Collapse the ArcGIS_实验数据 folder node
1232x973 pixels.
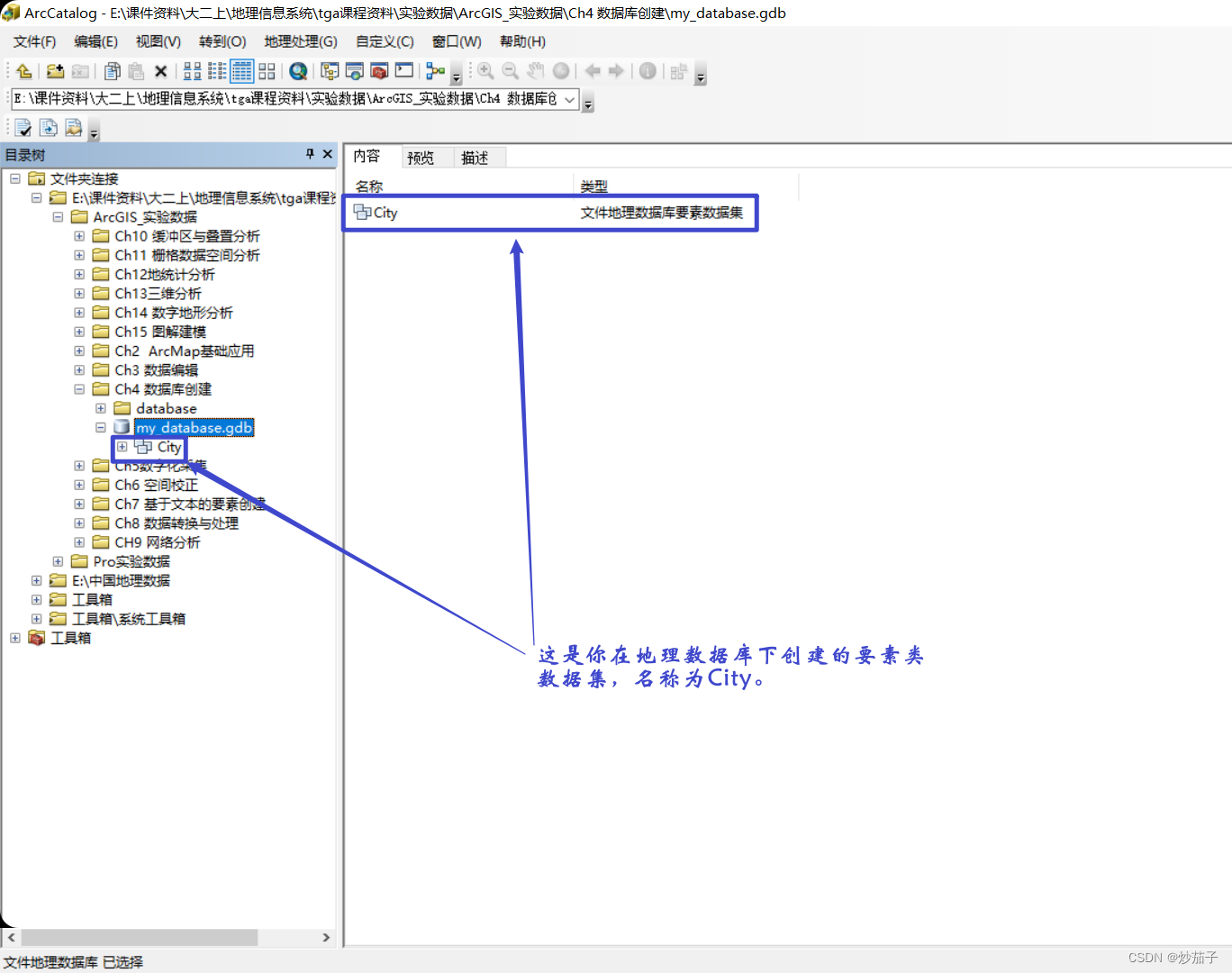pyautogui.click(x=58, y=217)
